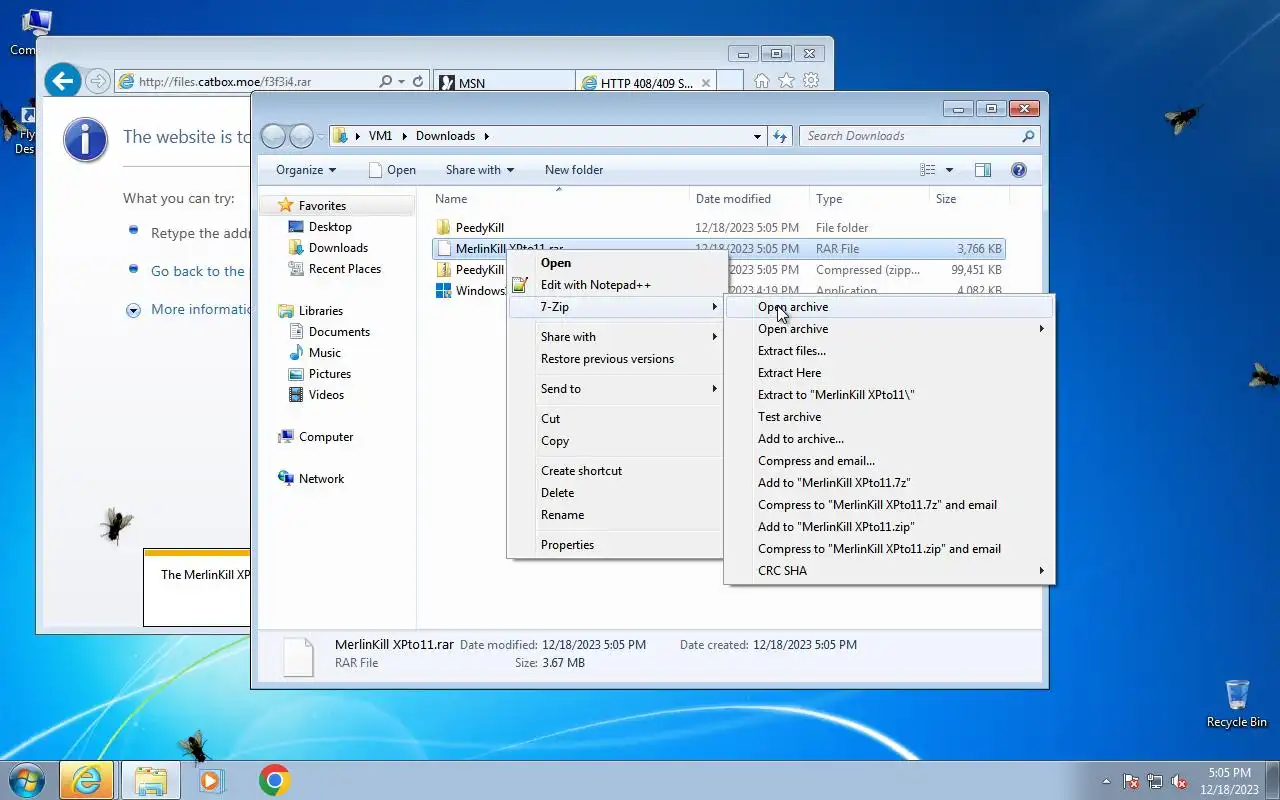Open Downloads in the Favorites sidebar
1280x800 pixels.
338,248
